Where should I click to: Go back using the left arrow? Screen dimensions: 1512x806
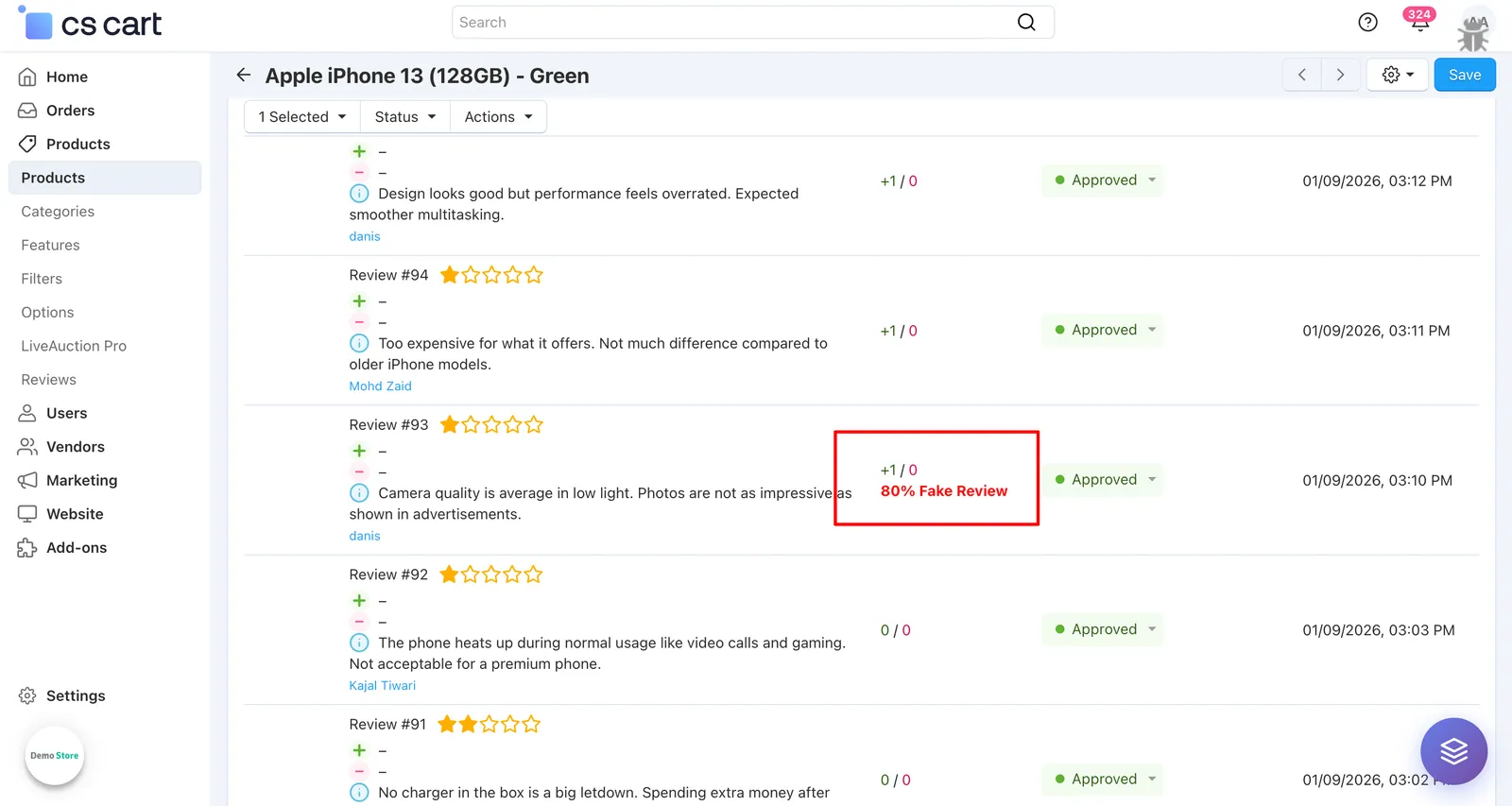click(244, 75)
